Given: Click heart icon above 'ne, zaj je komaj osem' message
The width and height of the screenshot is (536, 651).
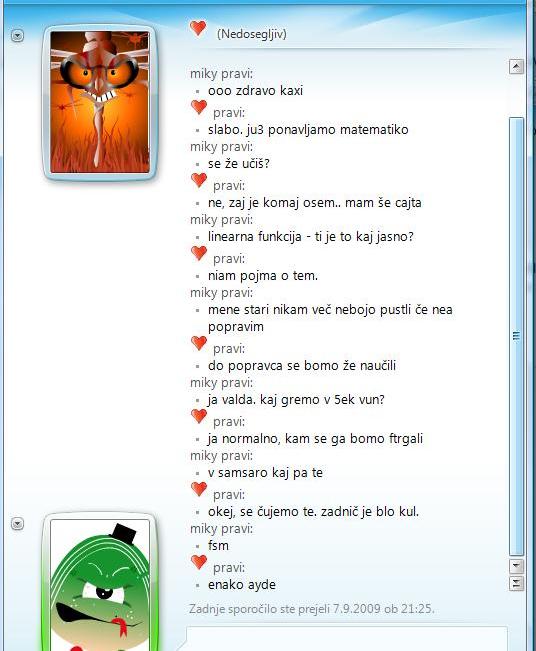Looking at the screenshot, I should click(x=199, y=180).
